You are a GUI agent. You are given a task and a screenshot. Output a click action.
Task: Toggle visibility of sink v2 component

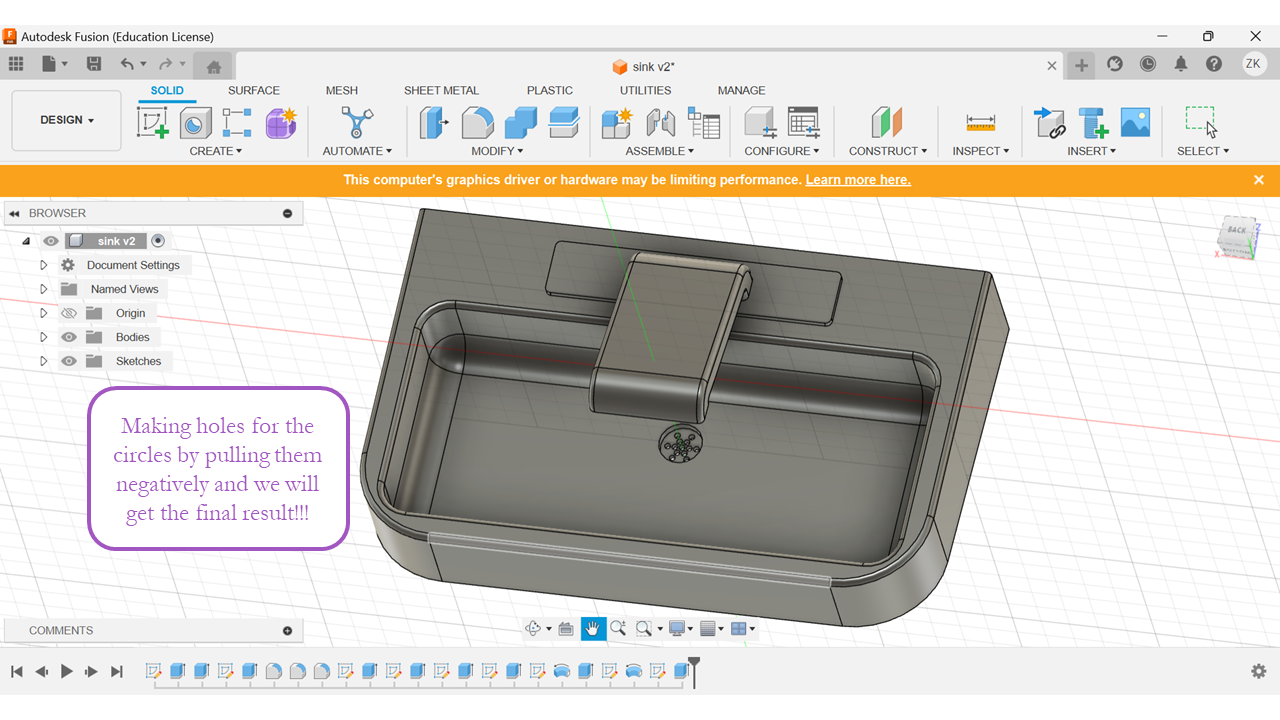coord(51,241)
